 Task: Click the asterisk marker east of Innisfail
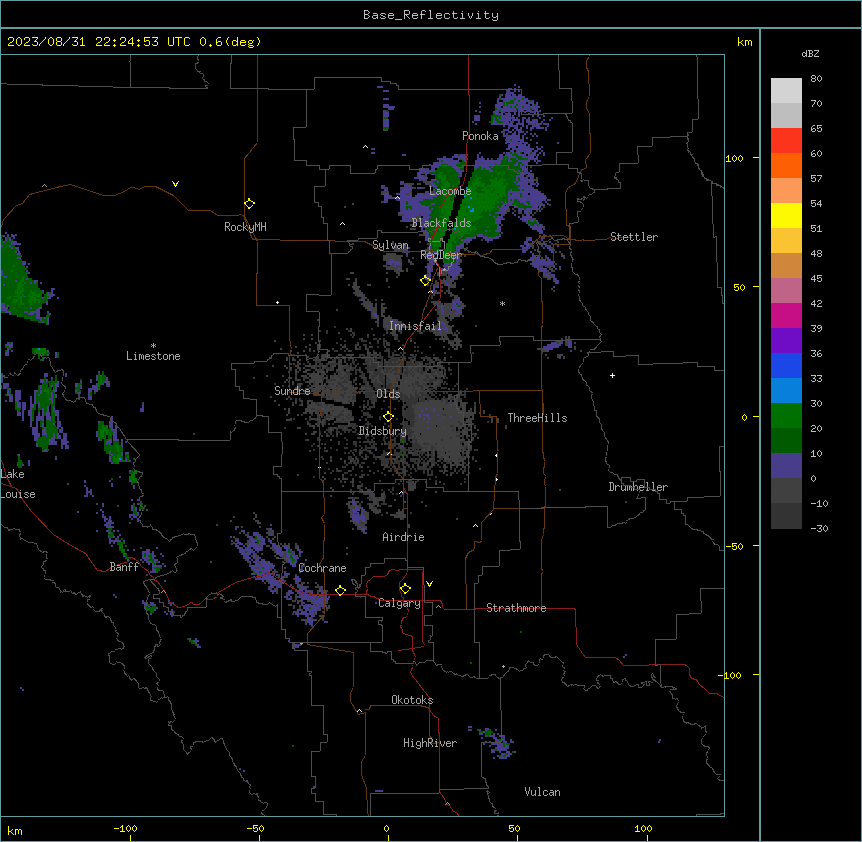coord(502,303)
